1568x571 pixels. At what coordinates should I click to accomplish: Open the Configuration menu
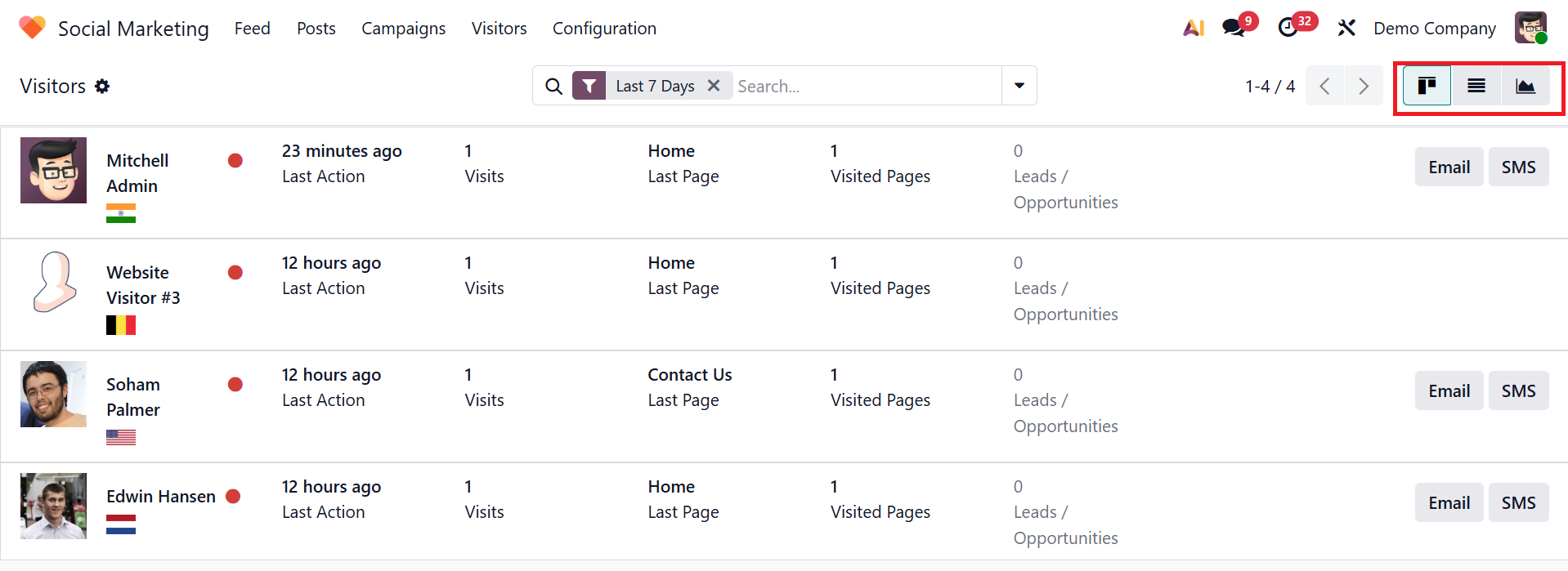coord(604,28)
